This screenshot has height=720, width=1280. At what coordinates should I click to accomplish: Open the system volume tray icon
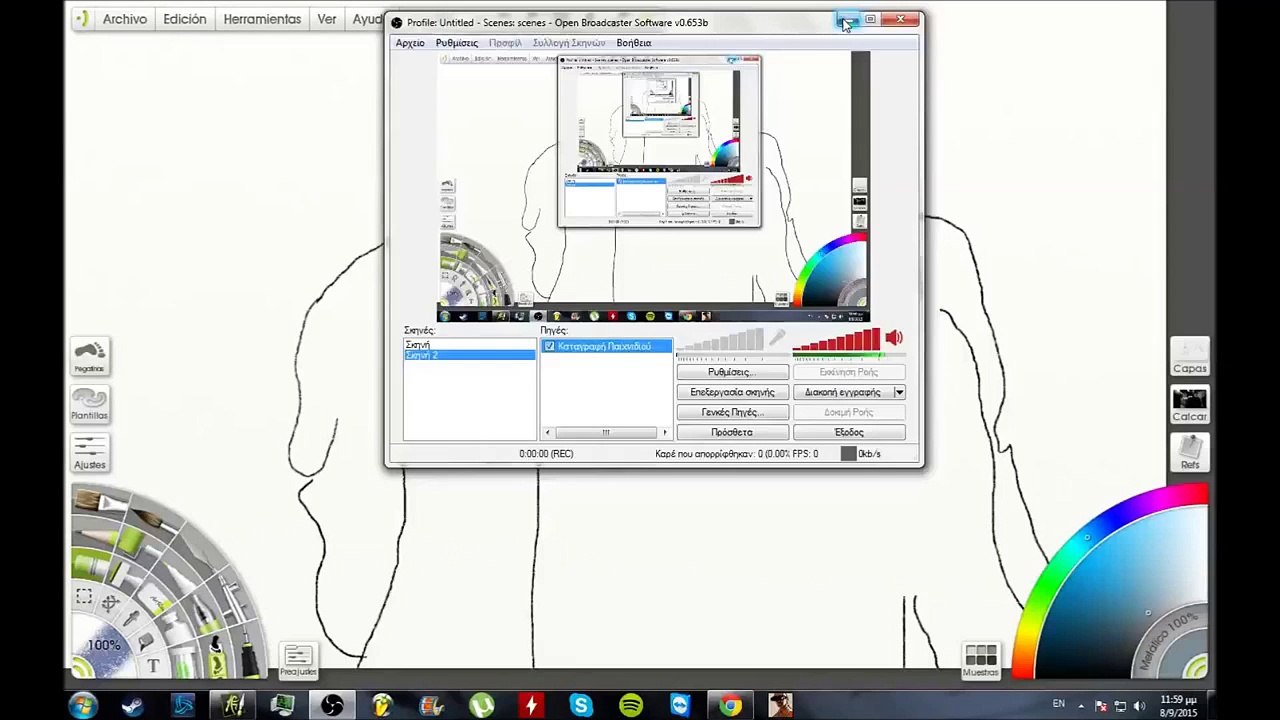click(x=1139, y=706)
